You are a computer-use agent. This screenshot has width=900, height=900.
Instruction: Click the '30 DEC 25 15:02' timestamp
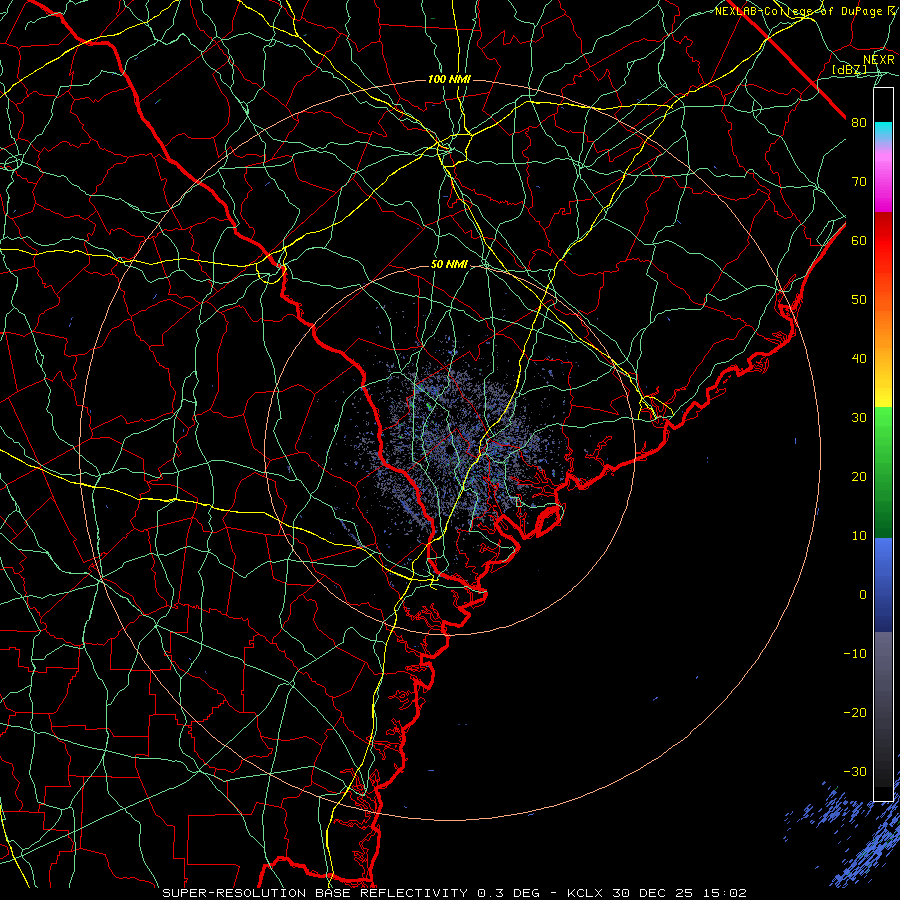680,893
